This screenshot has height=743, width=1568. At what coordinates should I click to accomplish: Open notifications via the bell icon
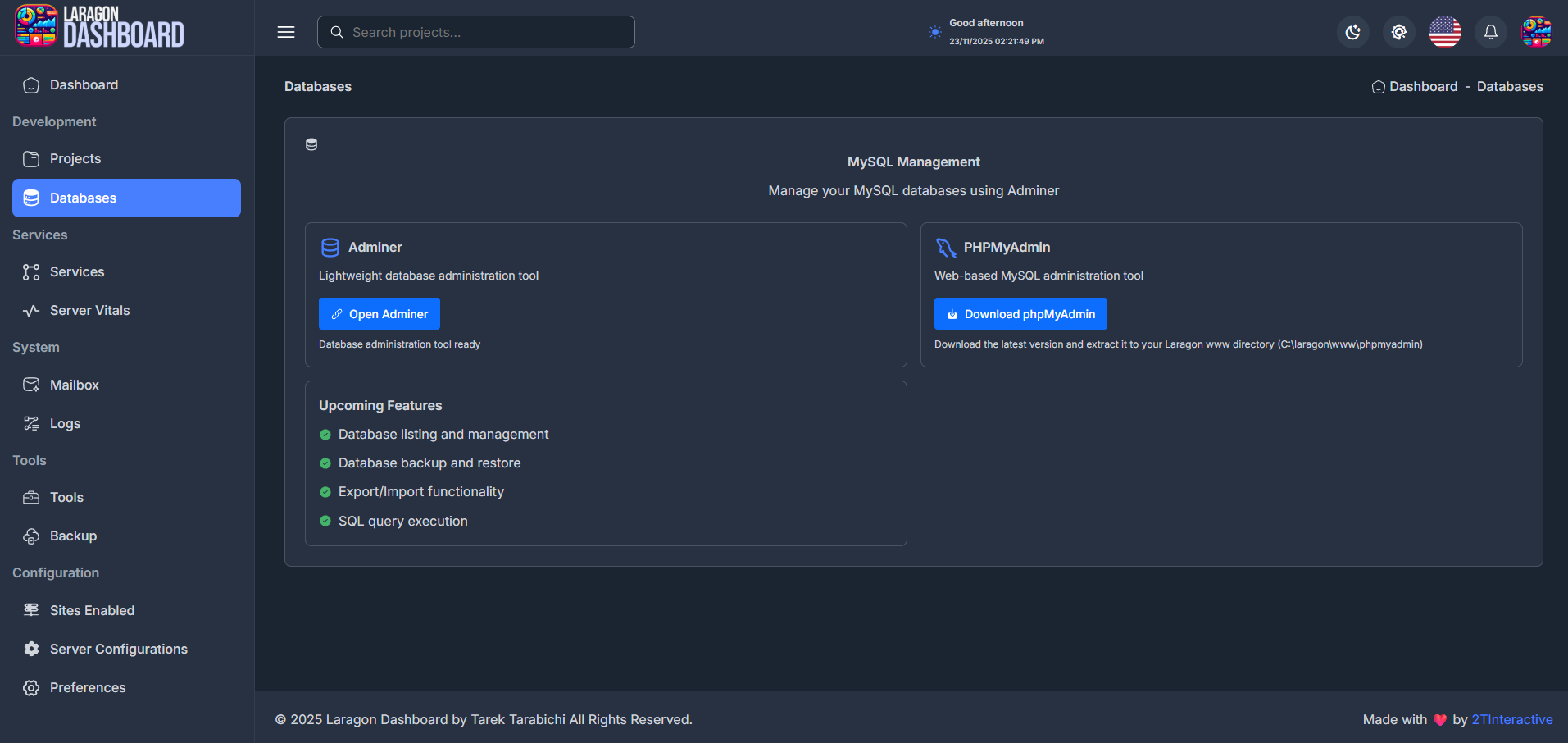1490,32
